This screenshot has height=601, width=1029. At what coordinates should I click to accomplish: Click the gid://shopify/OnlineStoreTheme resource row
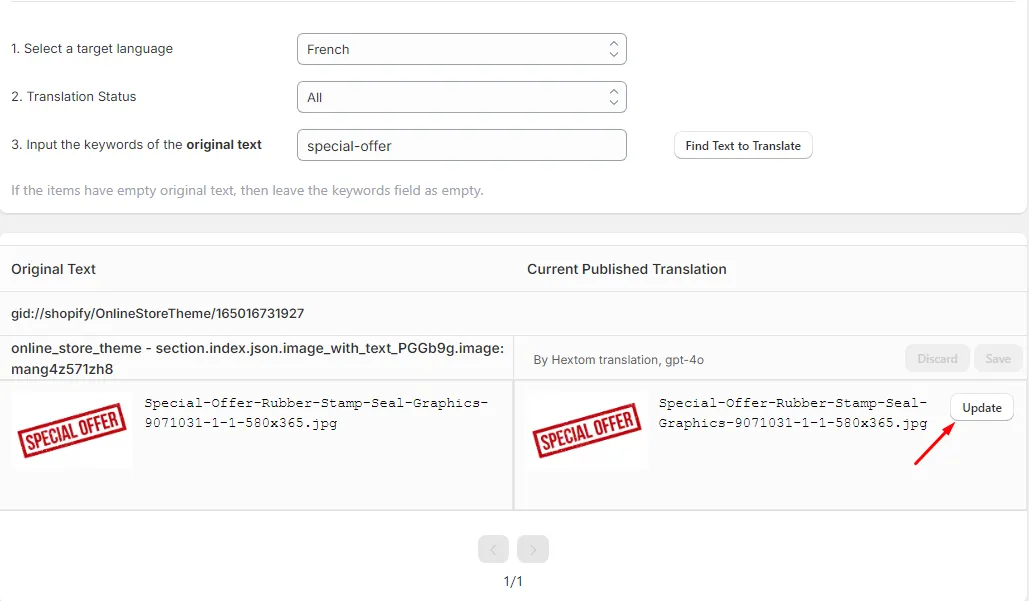click(158, 313)
